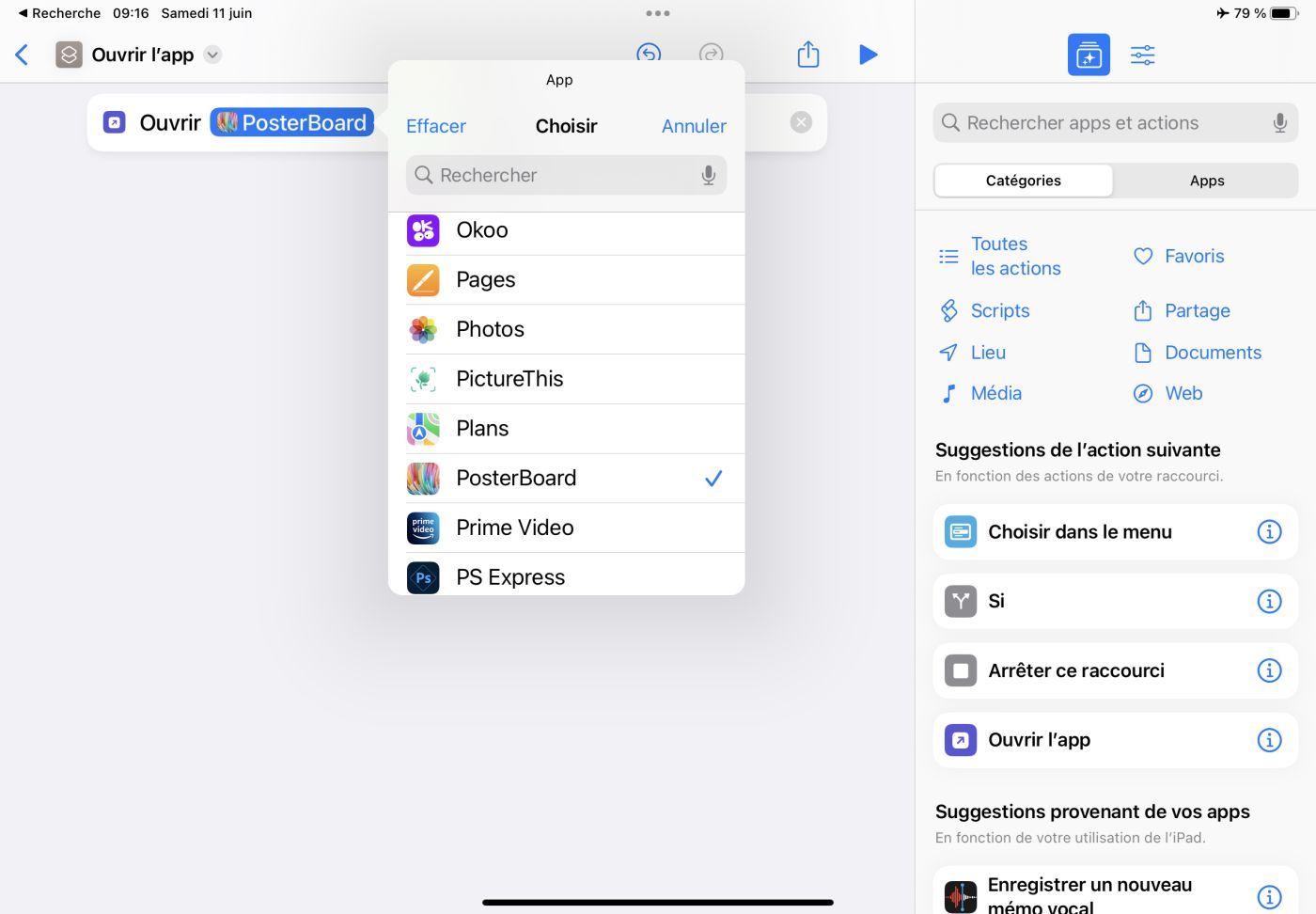Expand the Ouvrir l'app title dropdown chevron

[213, 55]
